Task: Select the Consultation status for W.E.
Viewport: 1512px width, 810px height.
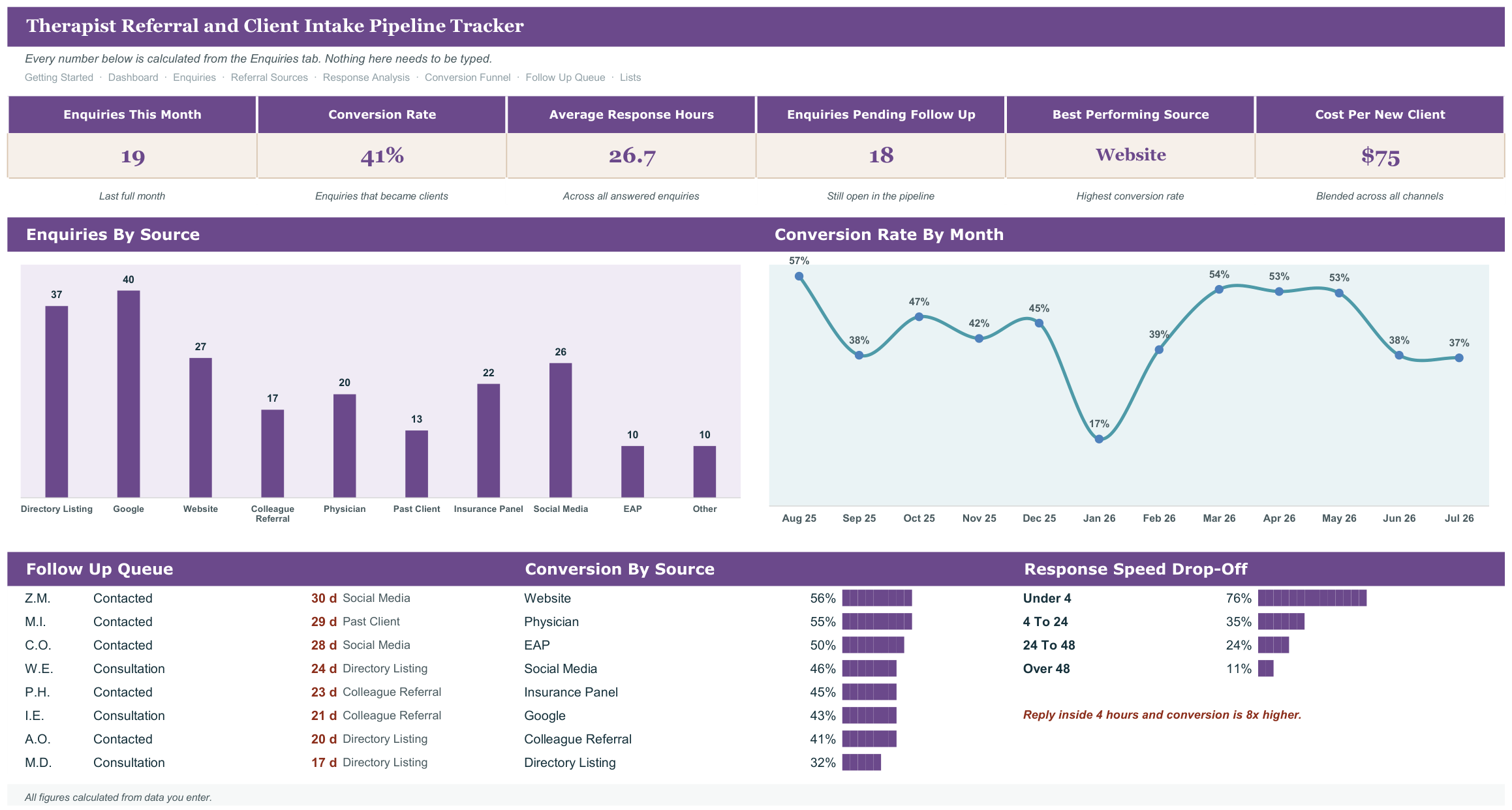Action: click(129, 669)
